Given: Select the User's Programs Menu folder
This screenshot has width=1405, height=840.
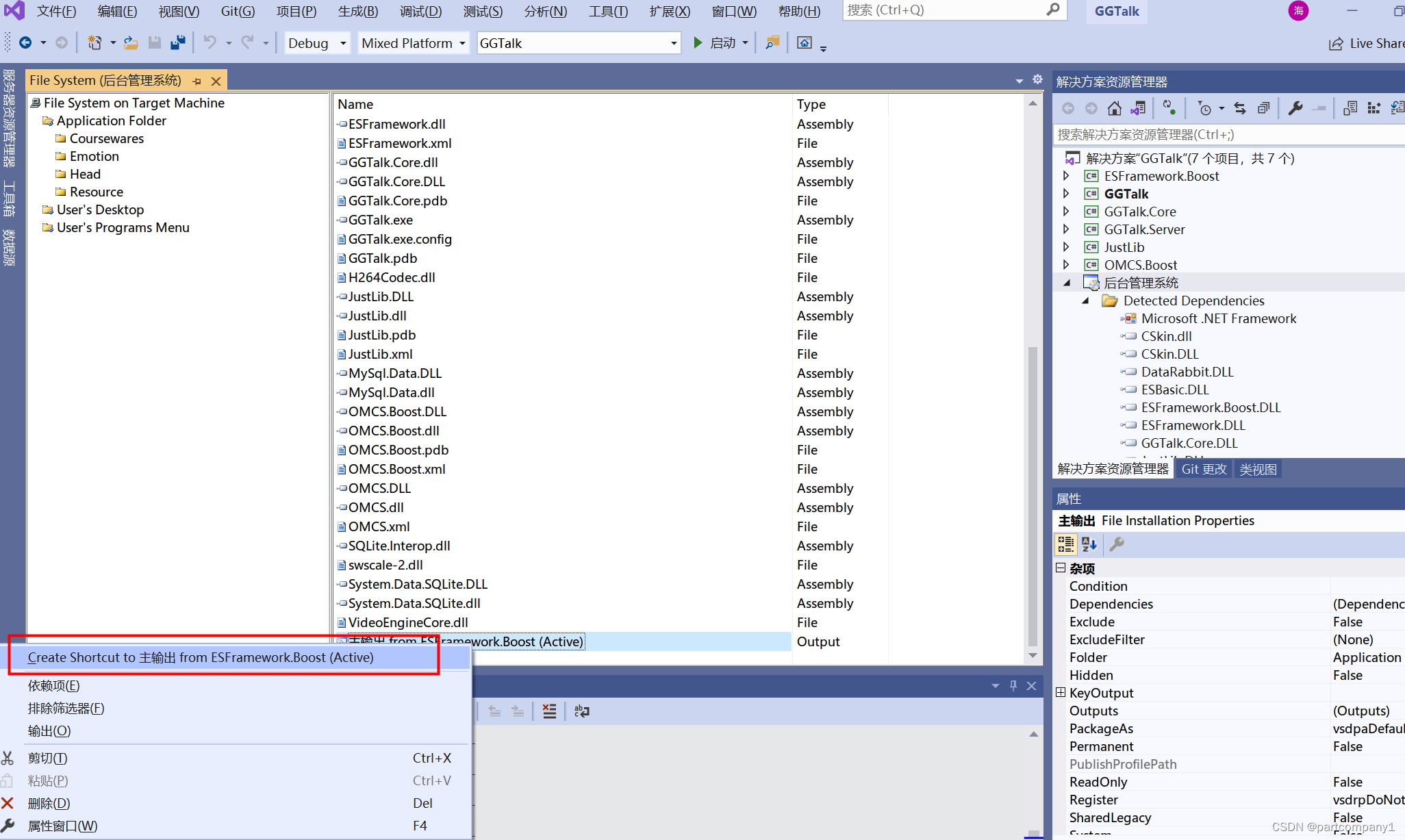Looking at the screenshot, I should [123, 227].
